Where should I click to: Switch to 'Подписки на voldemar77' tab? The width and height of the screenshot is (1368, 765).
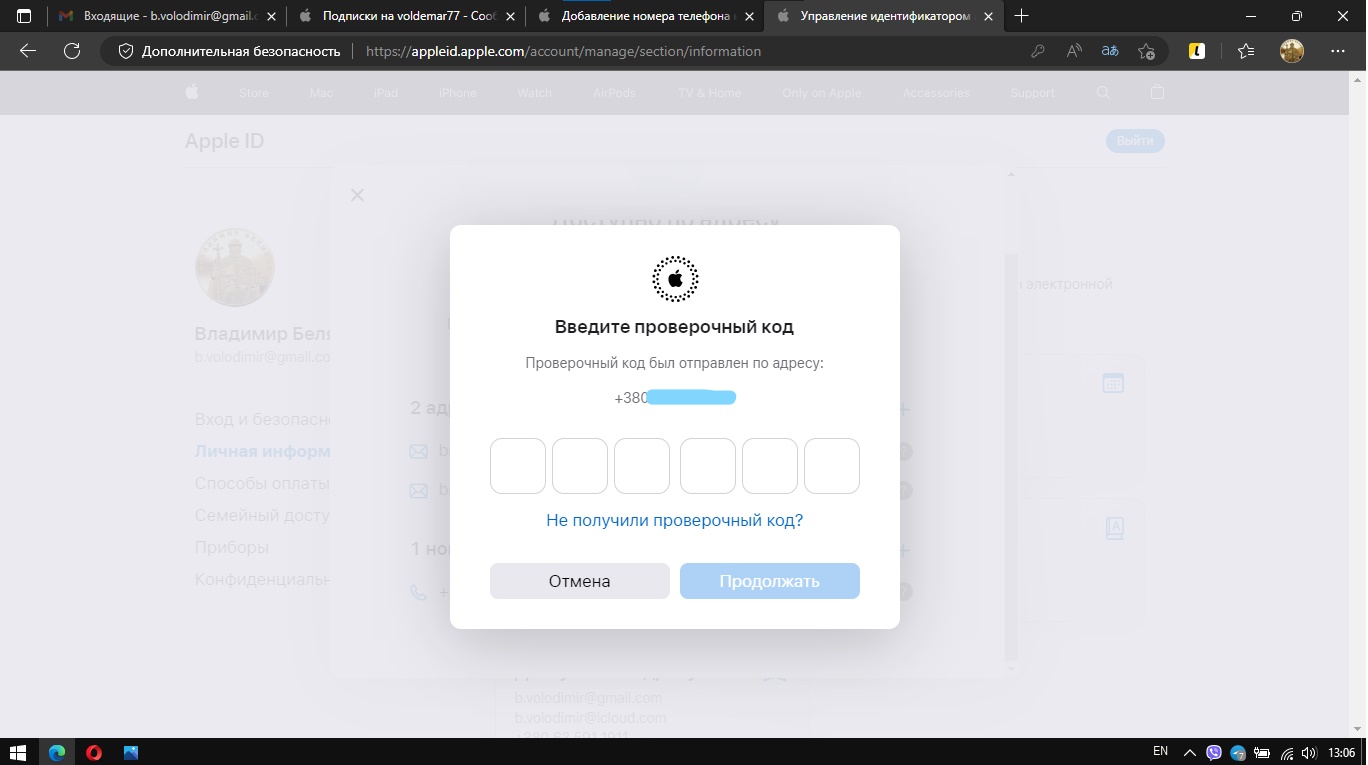(408, 16)
